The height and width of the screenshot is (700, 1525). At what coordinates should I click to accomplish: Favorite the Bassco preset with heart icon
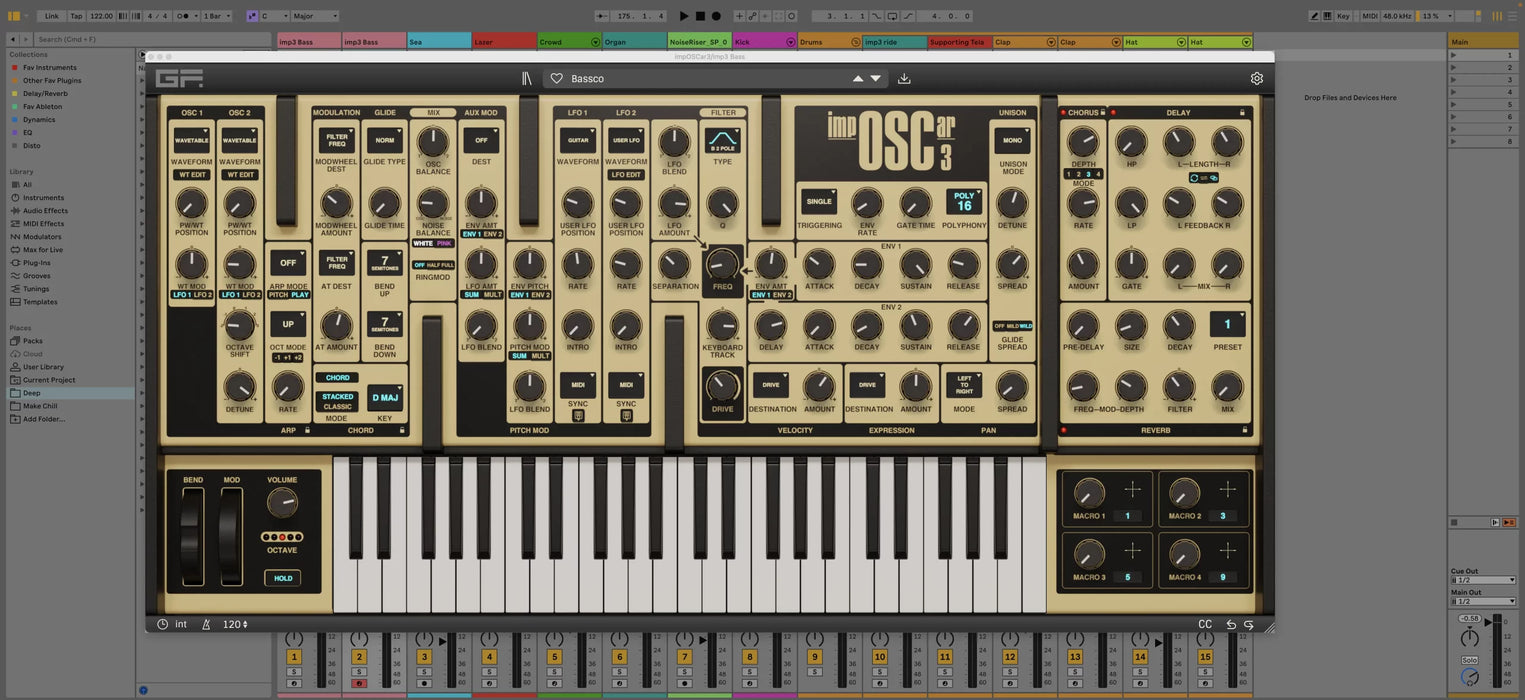(x=557, y=78)
